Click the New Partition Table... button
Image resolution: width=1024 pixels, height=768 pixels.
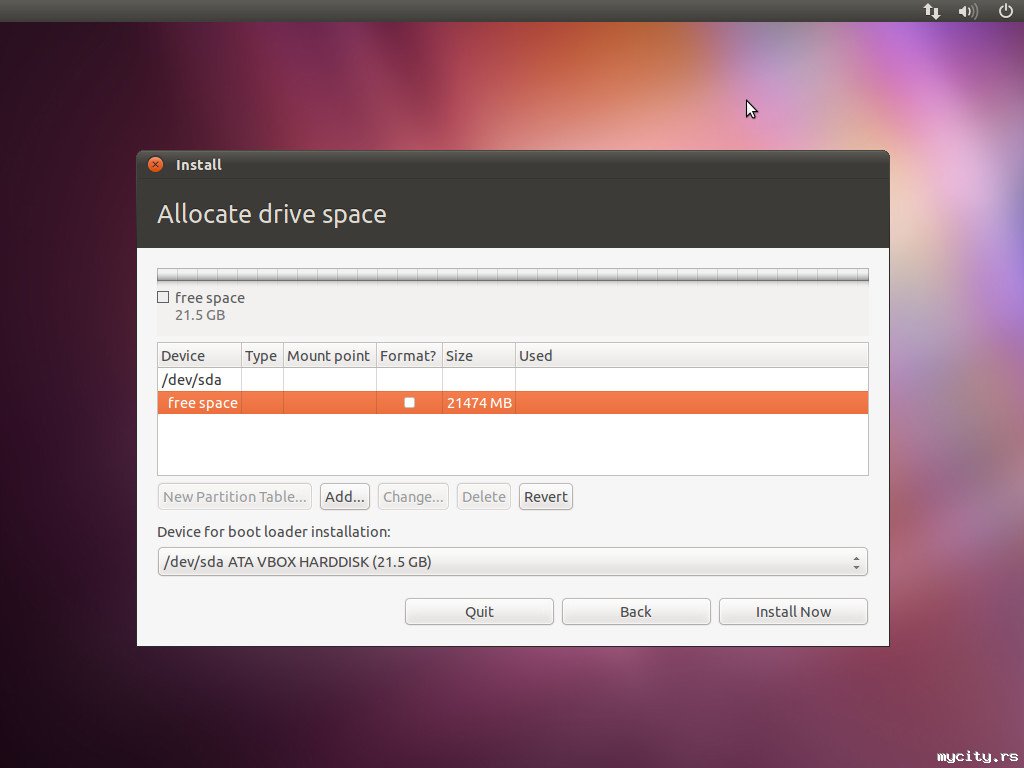pyautogui.click(x=234, y=496)
